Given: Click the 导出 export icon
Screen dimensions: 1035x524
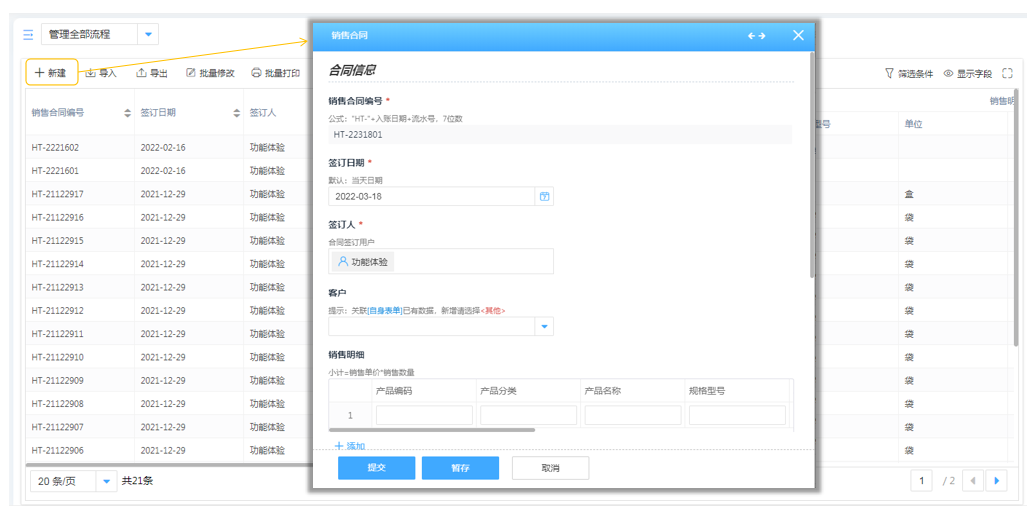Looking at the screenshot, I should click(141, 73).
